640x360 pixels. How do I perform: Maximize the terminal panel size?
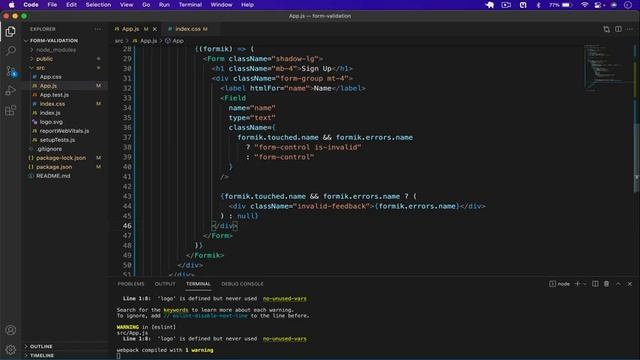click(x=618, y=284)
